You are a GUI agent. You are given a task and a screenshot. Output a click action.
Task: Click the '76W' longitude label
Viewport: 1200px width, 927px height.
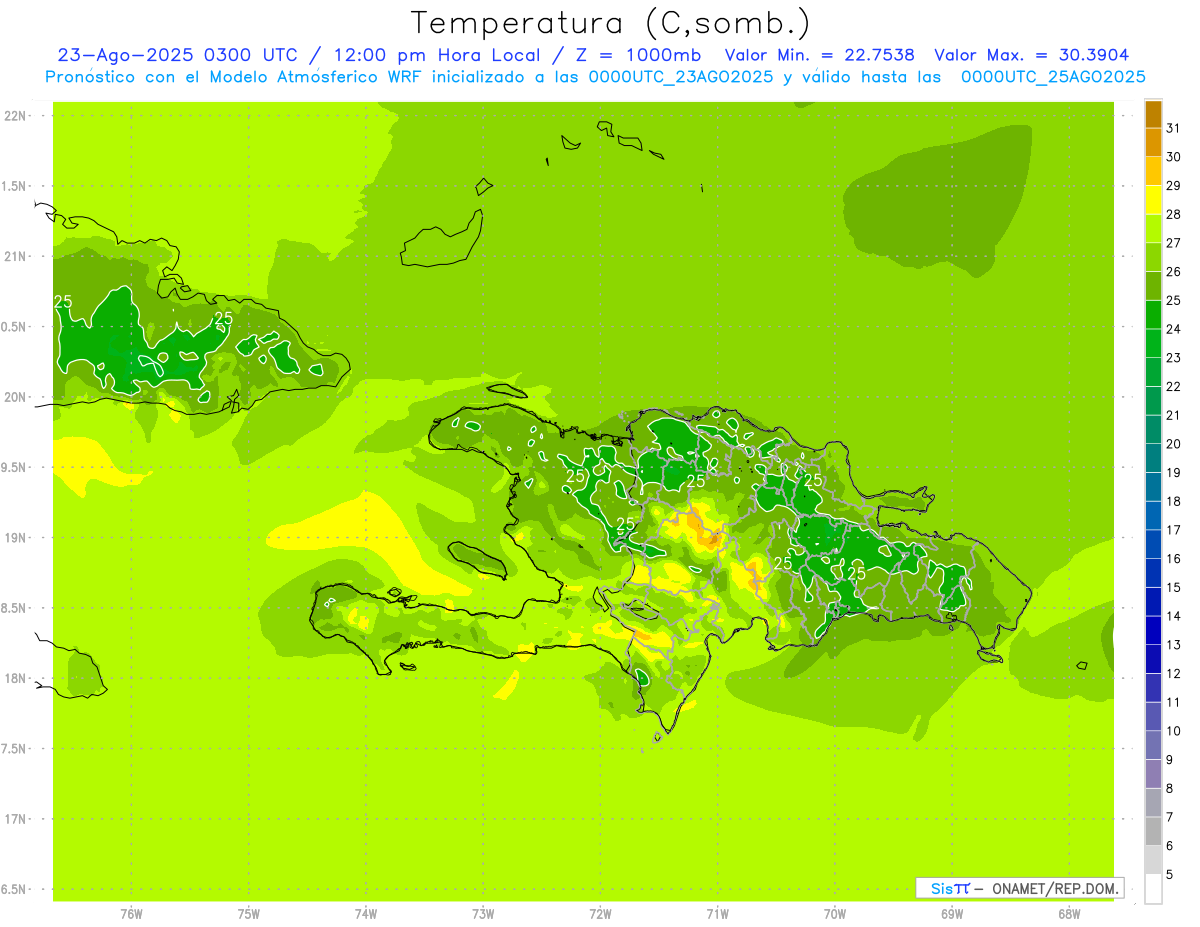(x=131, y=914)
